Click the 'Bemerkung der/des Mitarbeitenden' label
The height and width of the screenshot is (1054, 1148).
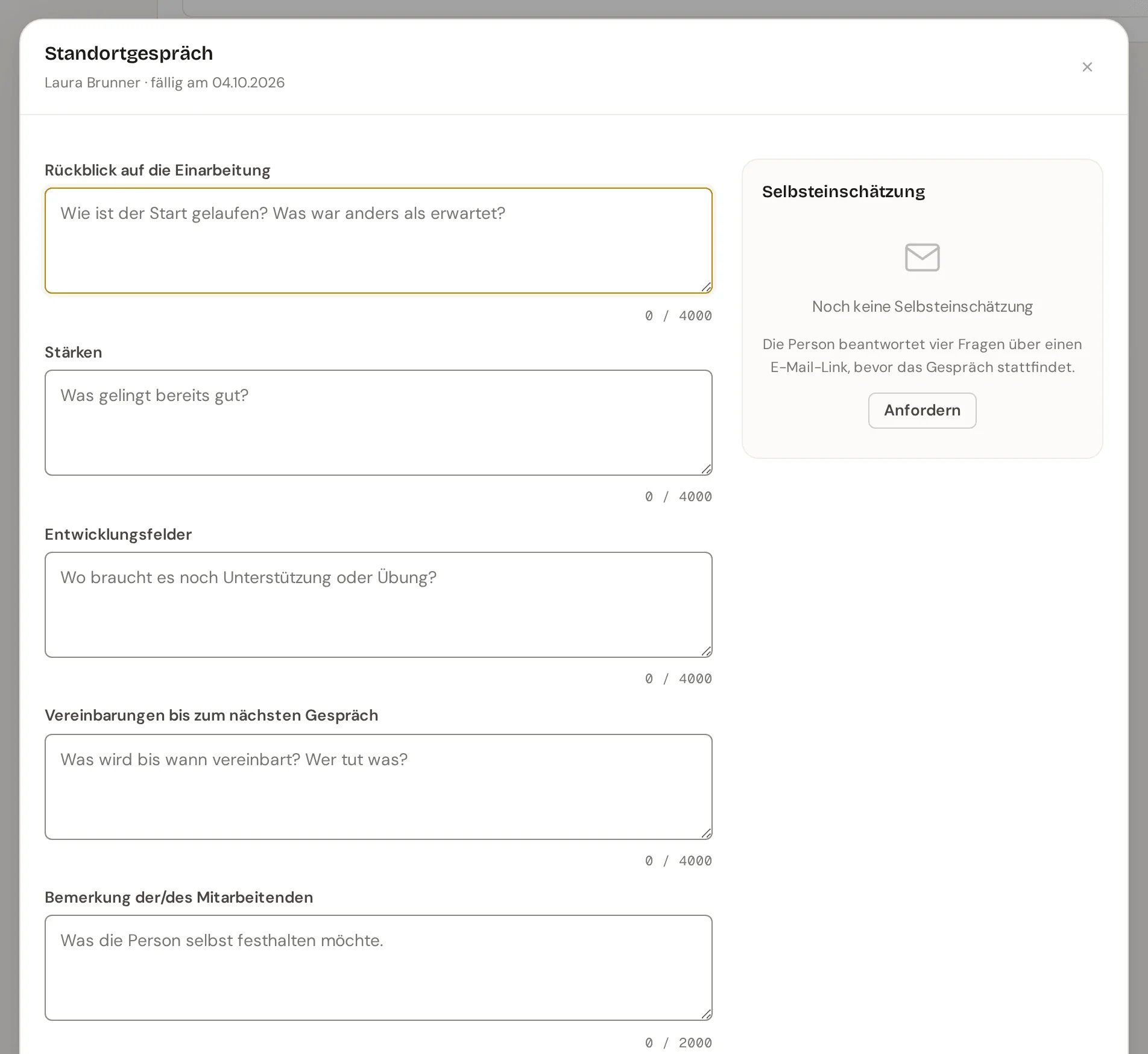179,897
